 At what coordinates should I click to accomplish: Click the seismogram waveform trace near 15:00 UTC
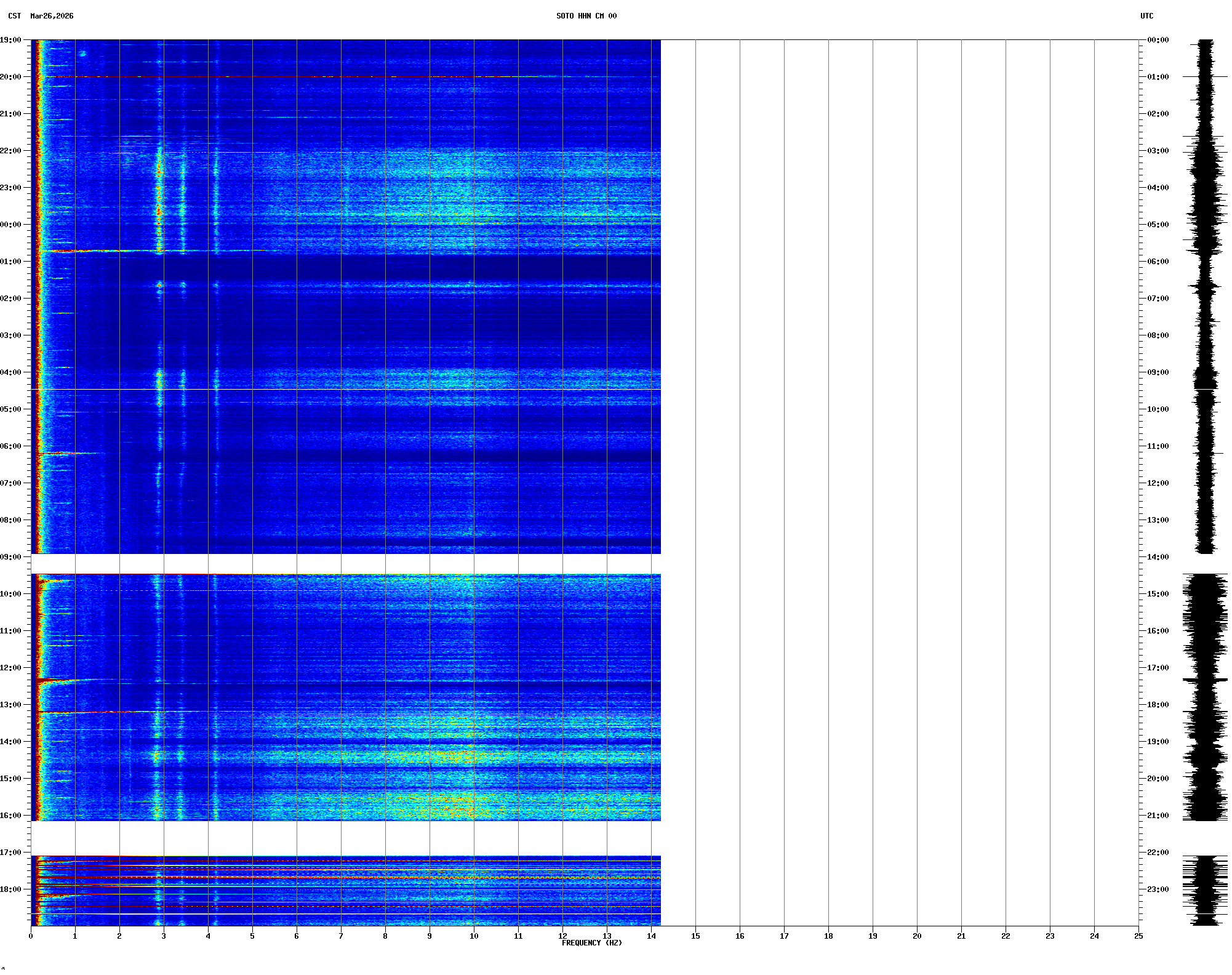click(1204, 594)
